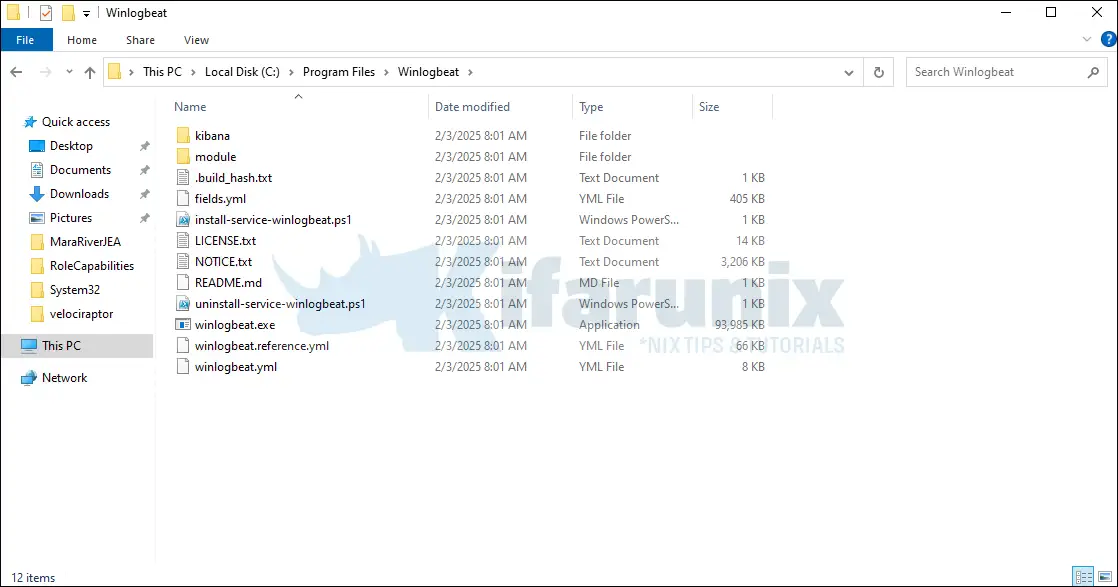Go back with the Back arrow
Viewport: 1118px width, 587px height.
[x=16, y=72]
